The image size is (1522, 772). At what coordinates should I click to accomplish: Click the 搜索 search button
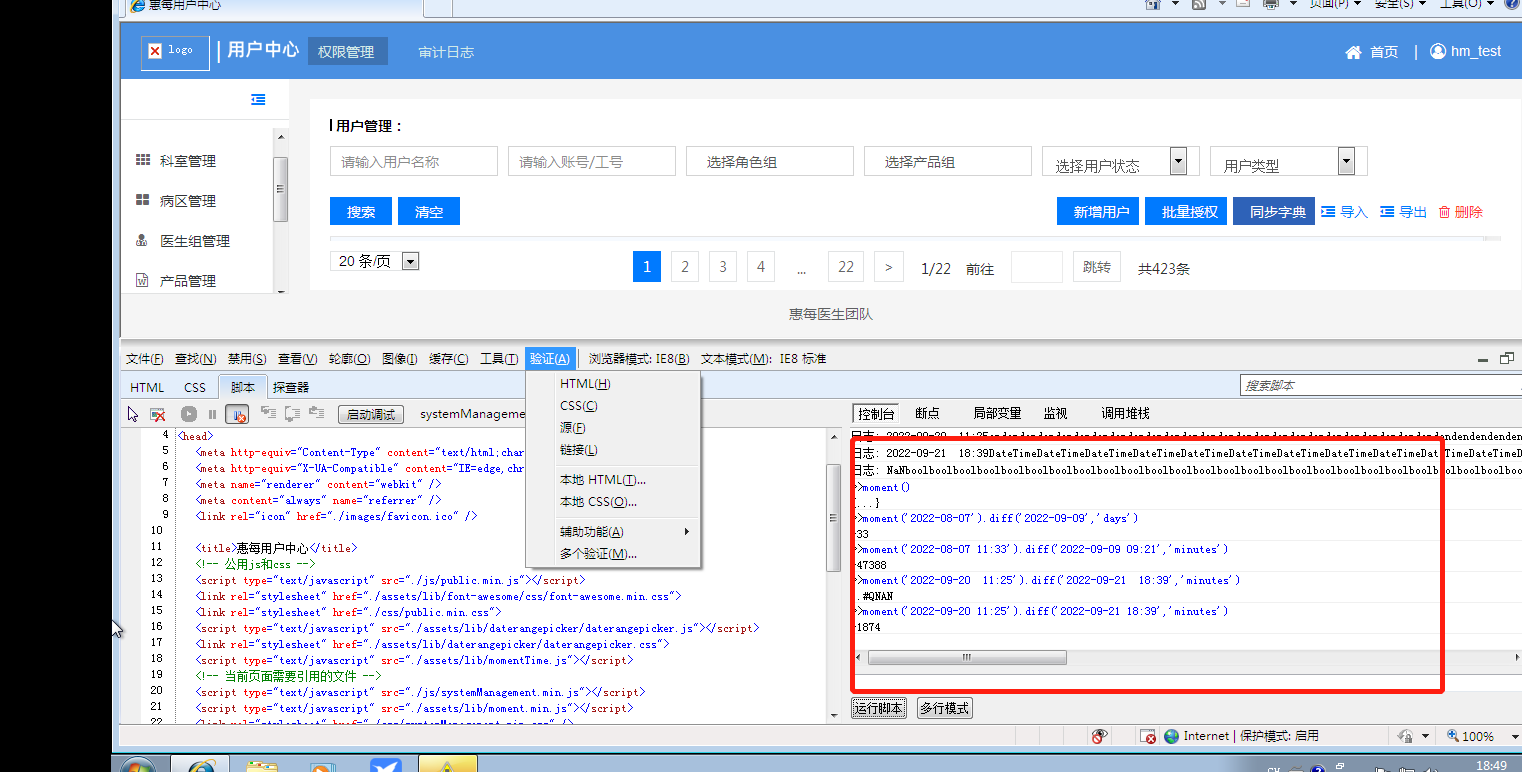361,212
